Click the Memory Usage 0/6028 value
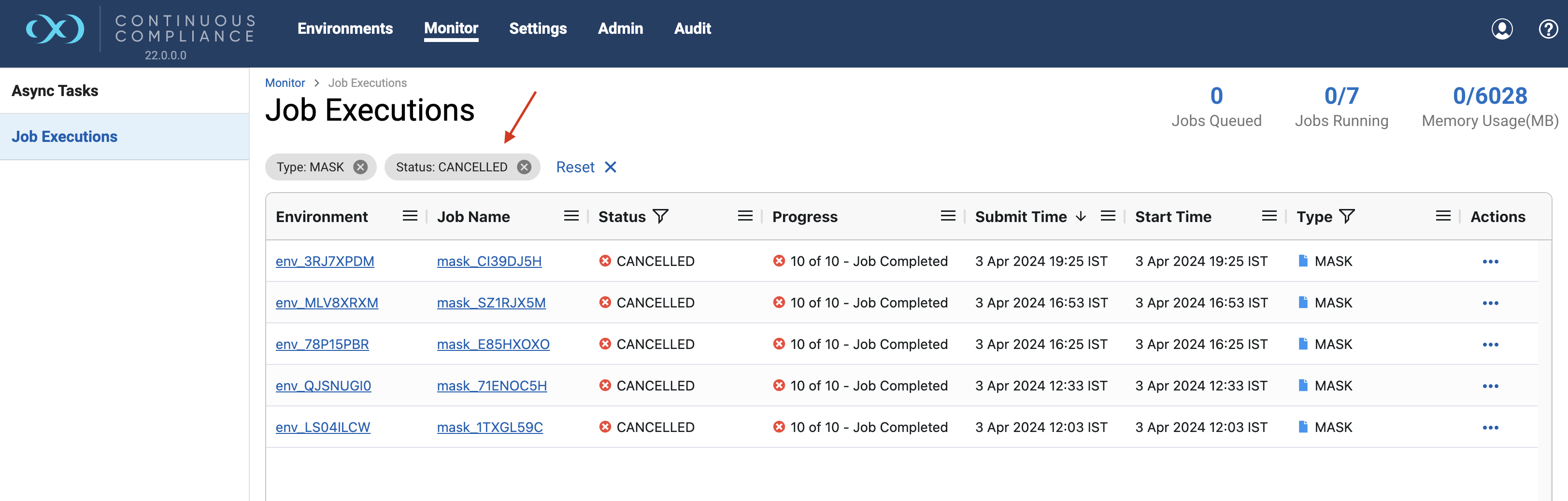 point(1489,96)
